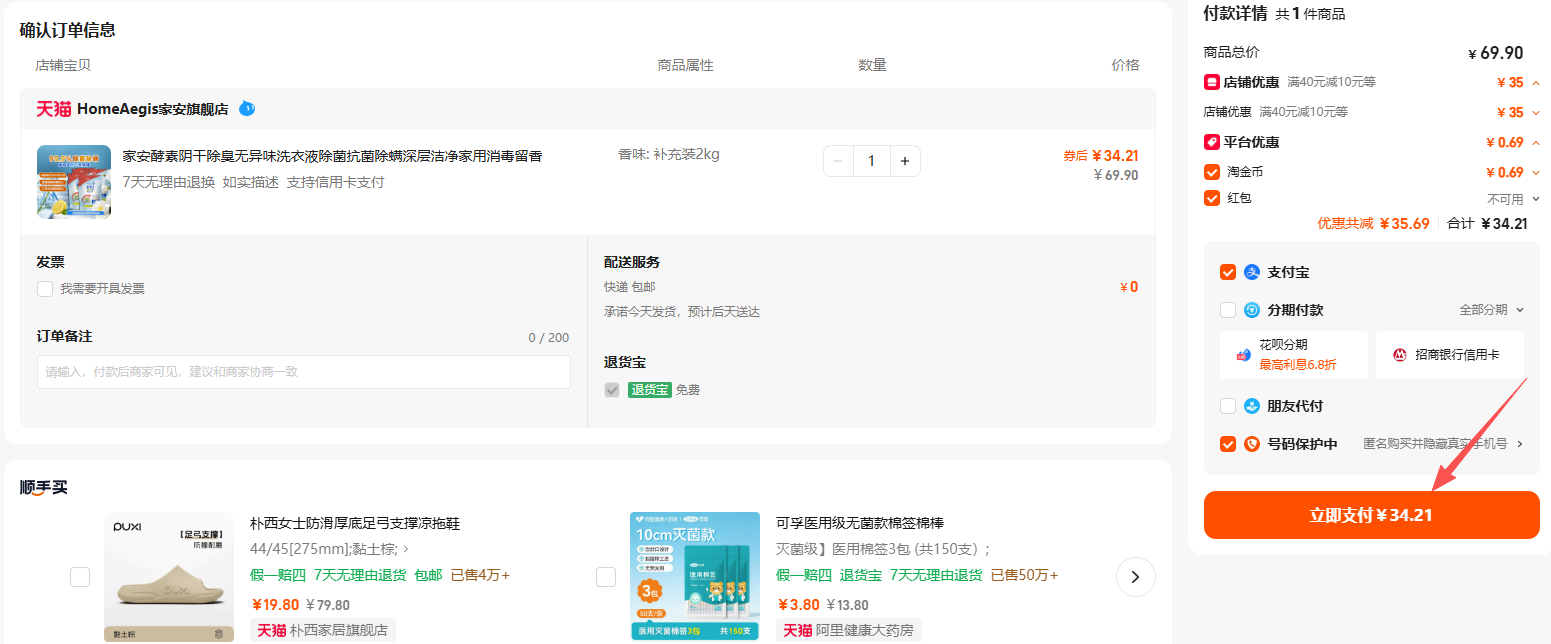The height and width of the screenshot is (644, 1551).
Task: Select the 朴西 slippers add-on checkbox
Action: pos(80,577)
